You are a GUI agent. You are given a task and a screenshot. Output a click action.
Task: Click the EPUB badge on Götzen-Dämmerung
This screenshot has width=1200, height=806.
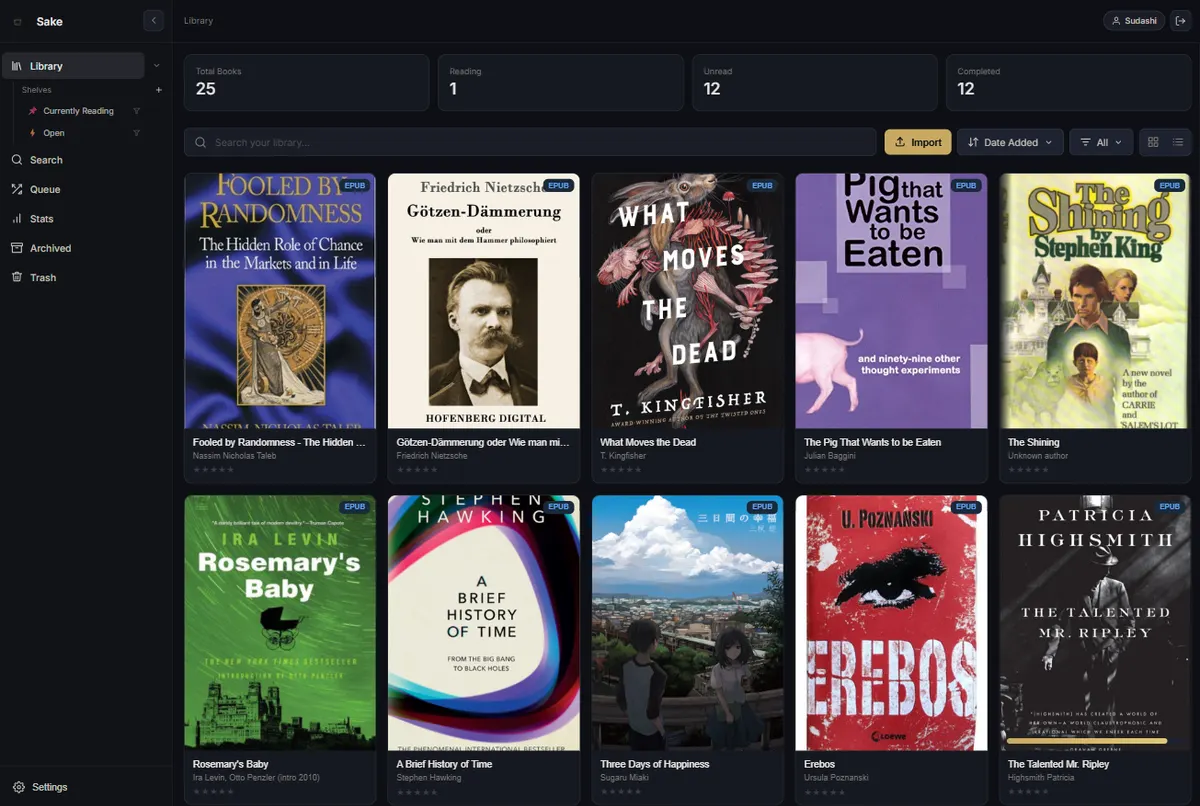click(x=558, y=185)
